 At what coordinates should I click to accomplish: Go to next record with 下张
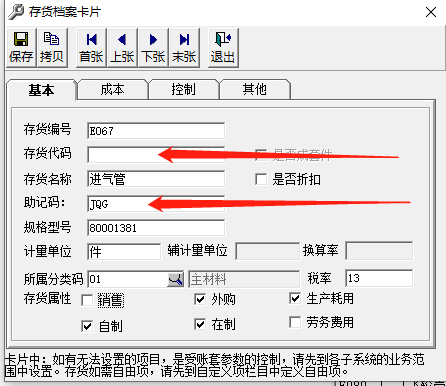[x=153, y=48]
